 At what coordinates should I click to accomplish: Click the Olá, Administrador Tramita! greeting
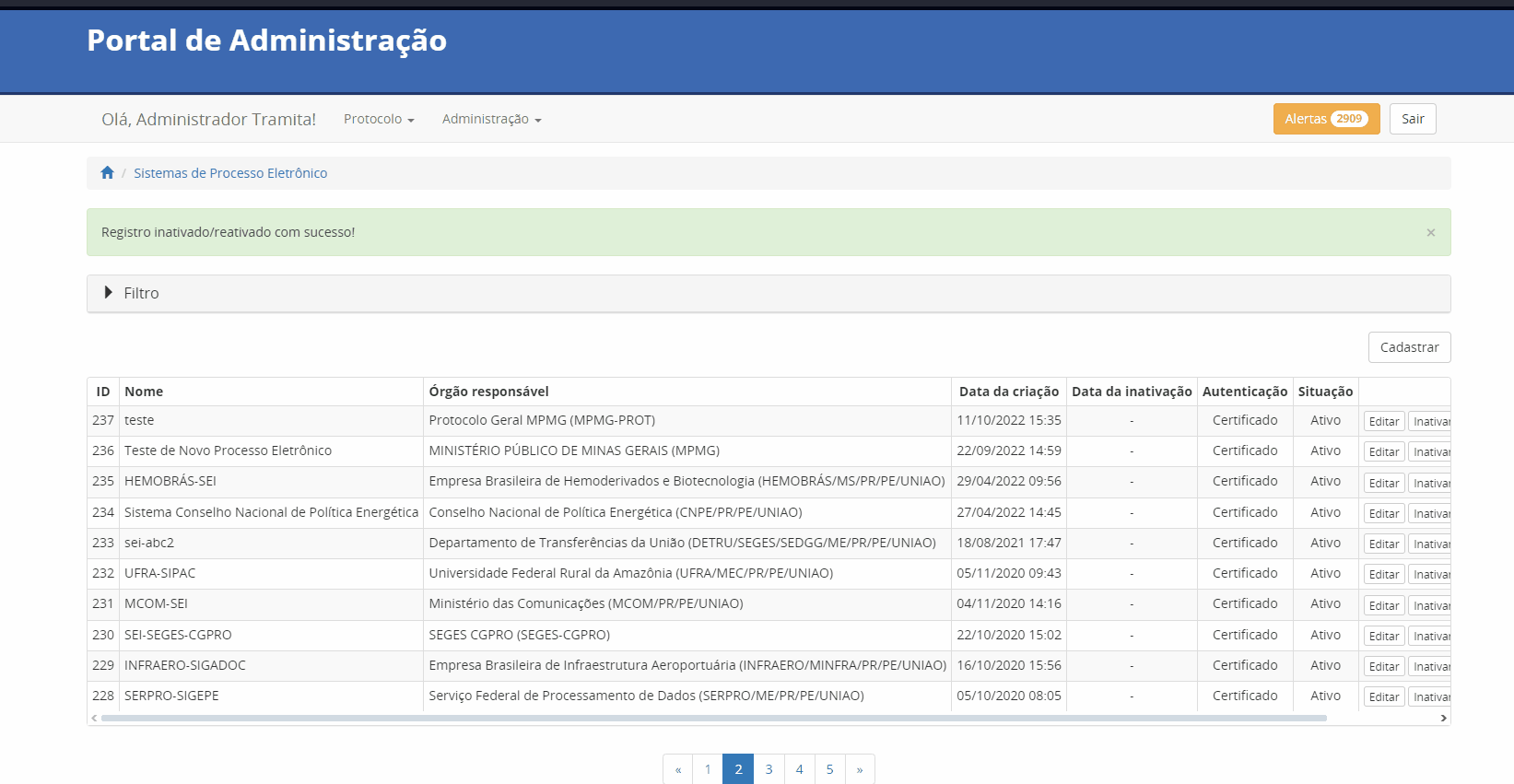[x=208, y=119]
